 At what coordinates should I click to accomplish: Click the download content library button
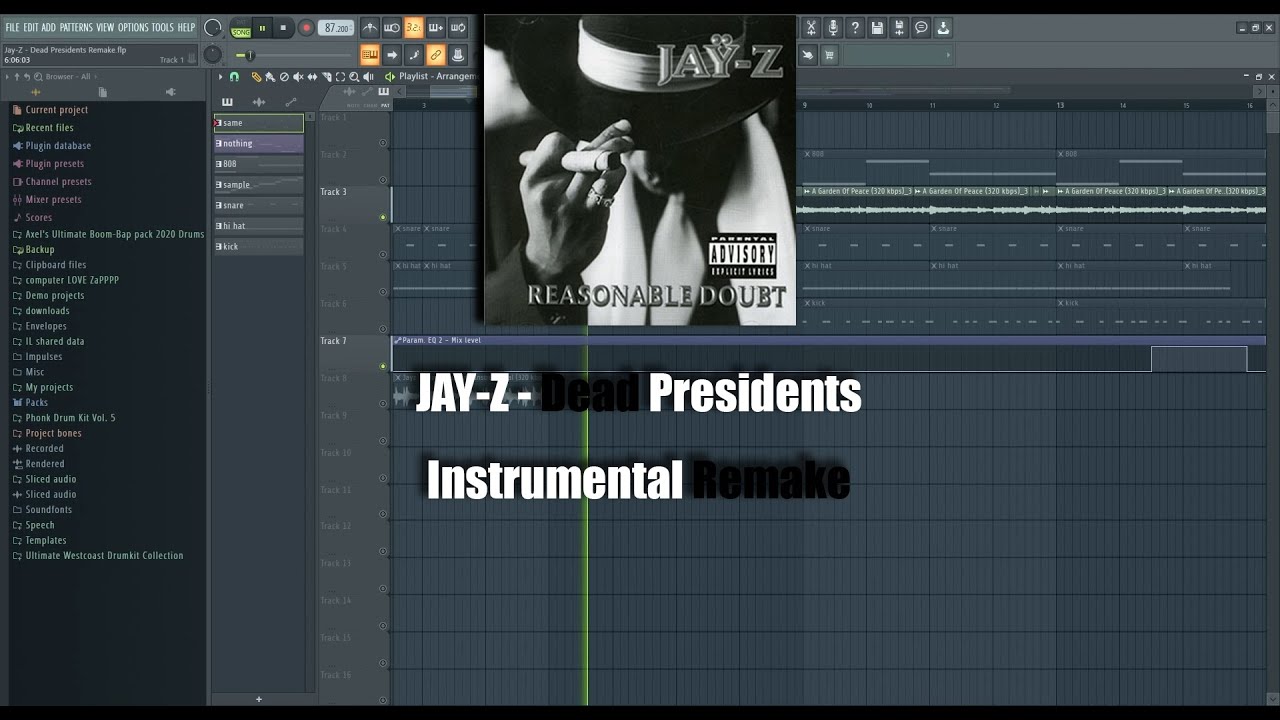(943, 28)
